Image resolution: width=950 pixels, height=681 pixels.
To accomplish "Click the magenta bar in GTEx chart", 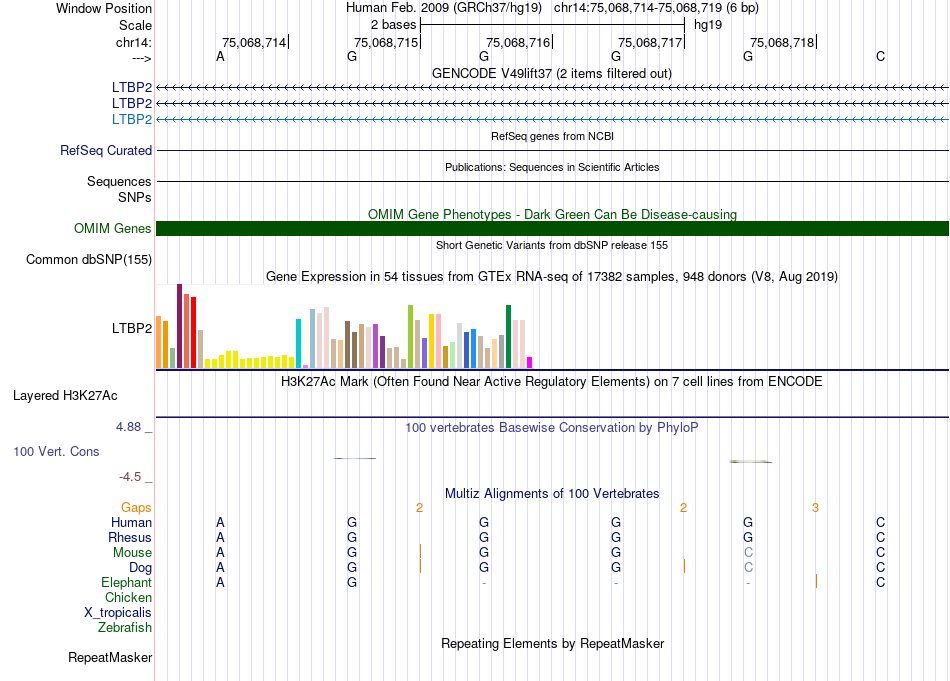I will [530, 362].
